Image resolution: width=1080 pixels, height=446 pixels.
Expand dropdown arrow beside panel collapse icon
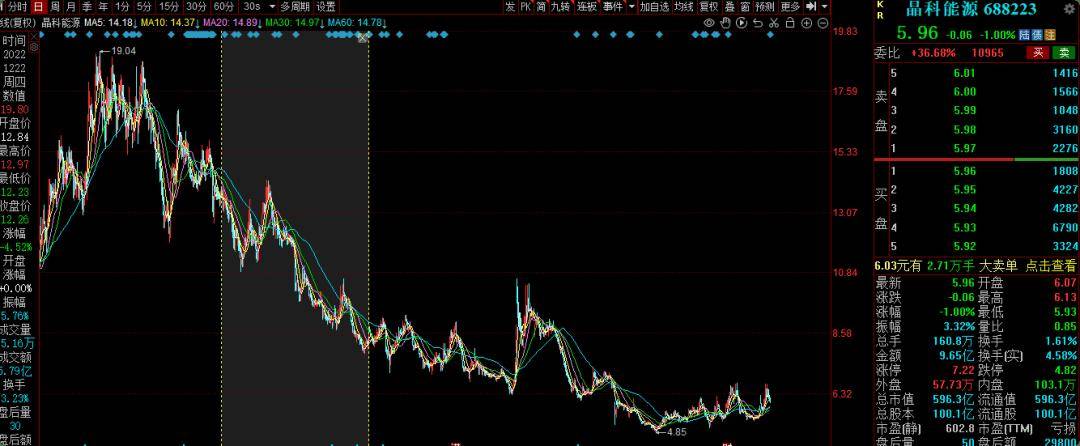click(x=825, y=7)
